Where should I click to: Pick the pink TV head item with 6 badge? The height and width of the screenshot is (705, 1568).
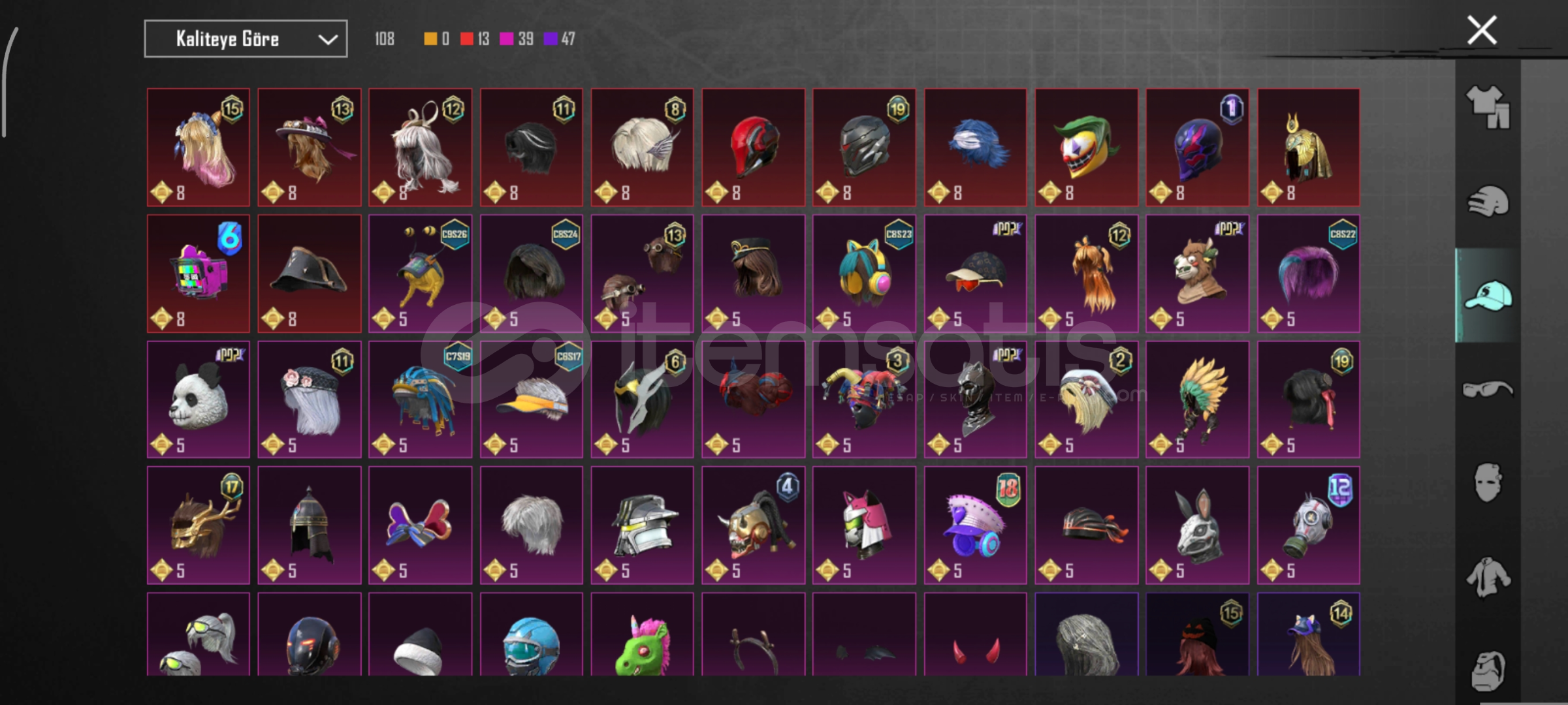coord(199,274)
